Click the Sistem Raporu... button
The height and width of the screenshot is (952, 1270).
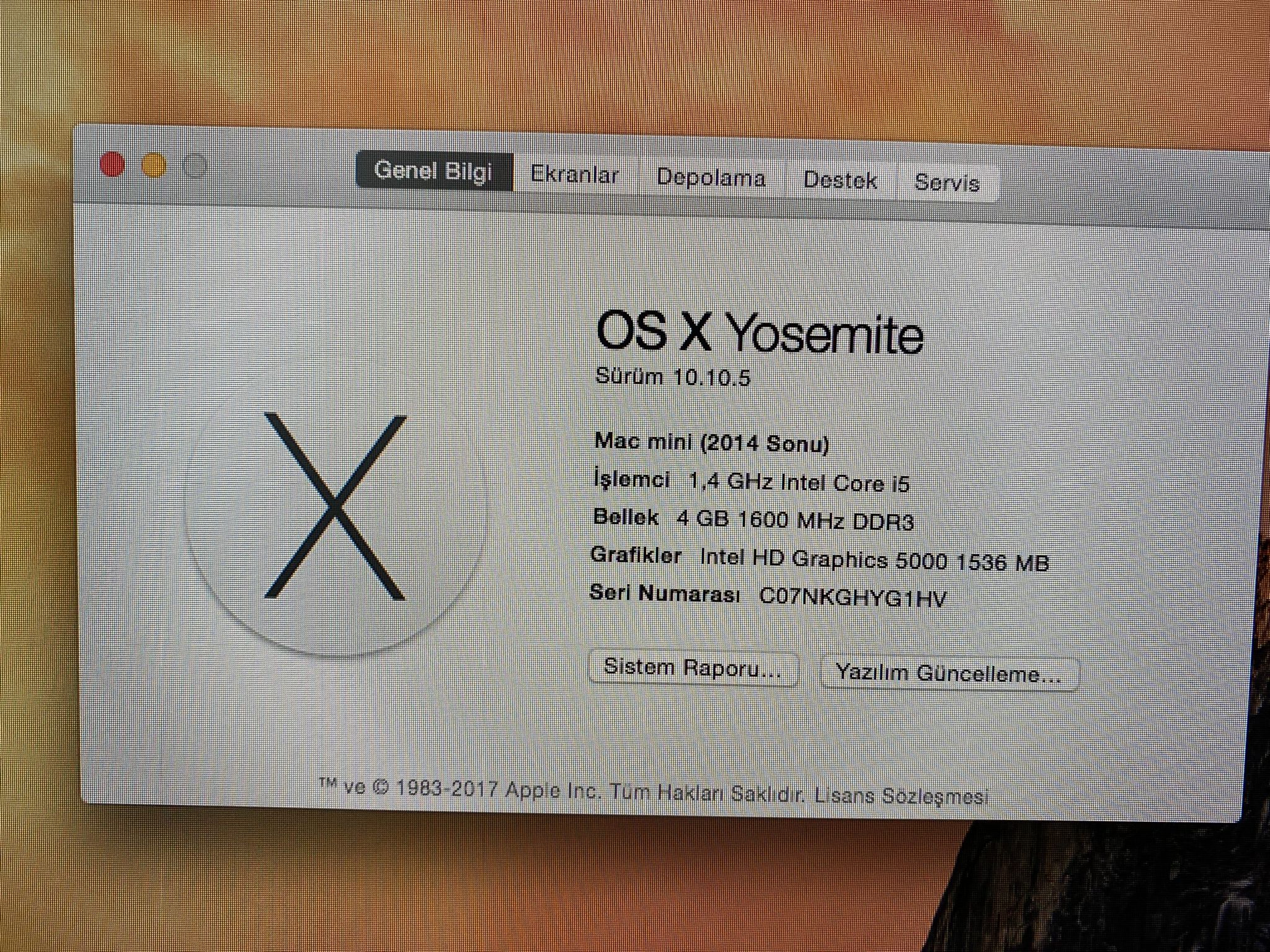point(693,668)
